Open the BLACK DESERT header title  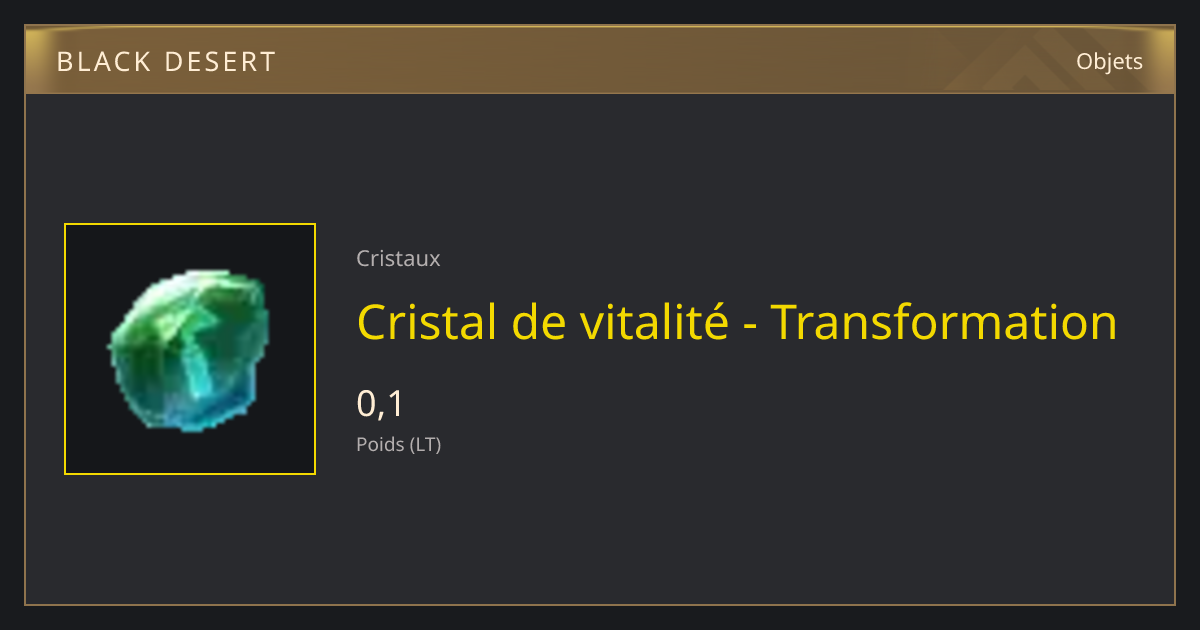pyautogui.click(x=166, y=62)
